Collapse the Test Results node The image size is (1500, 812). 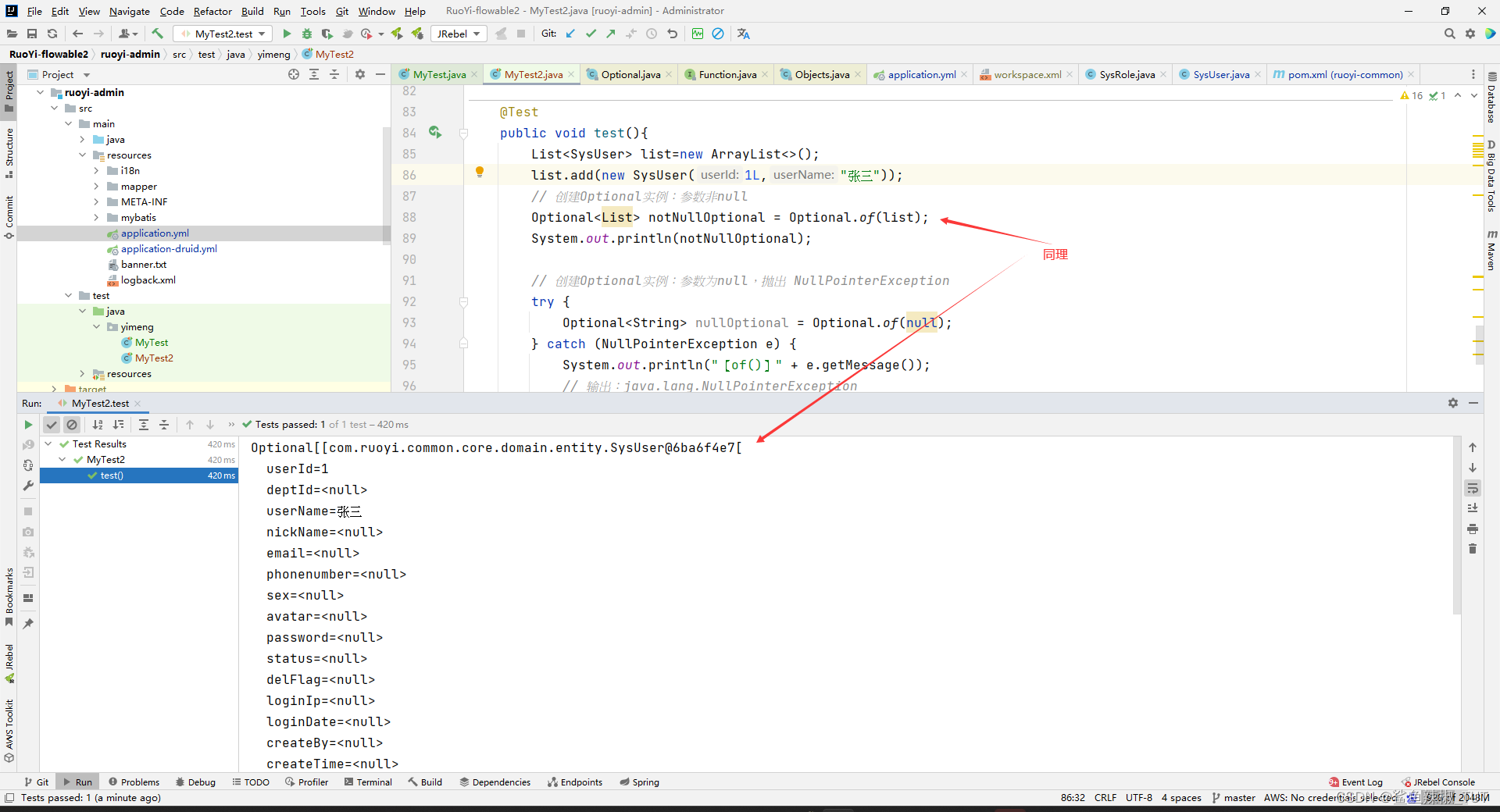(48, 443)
